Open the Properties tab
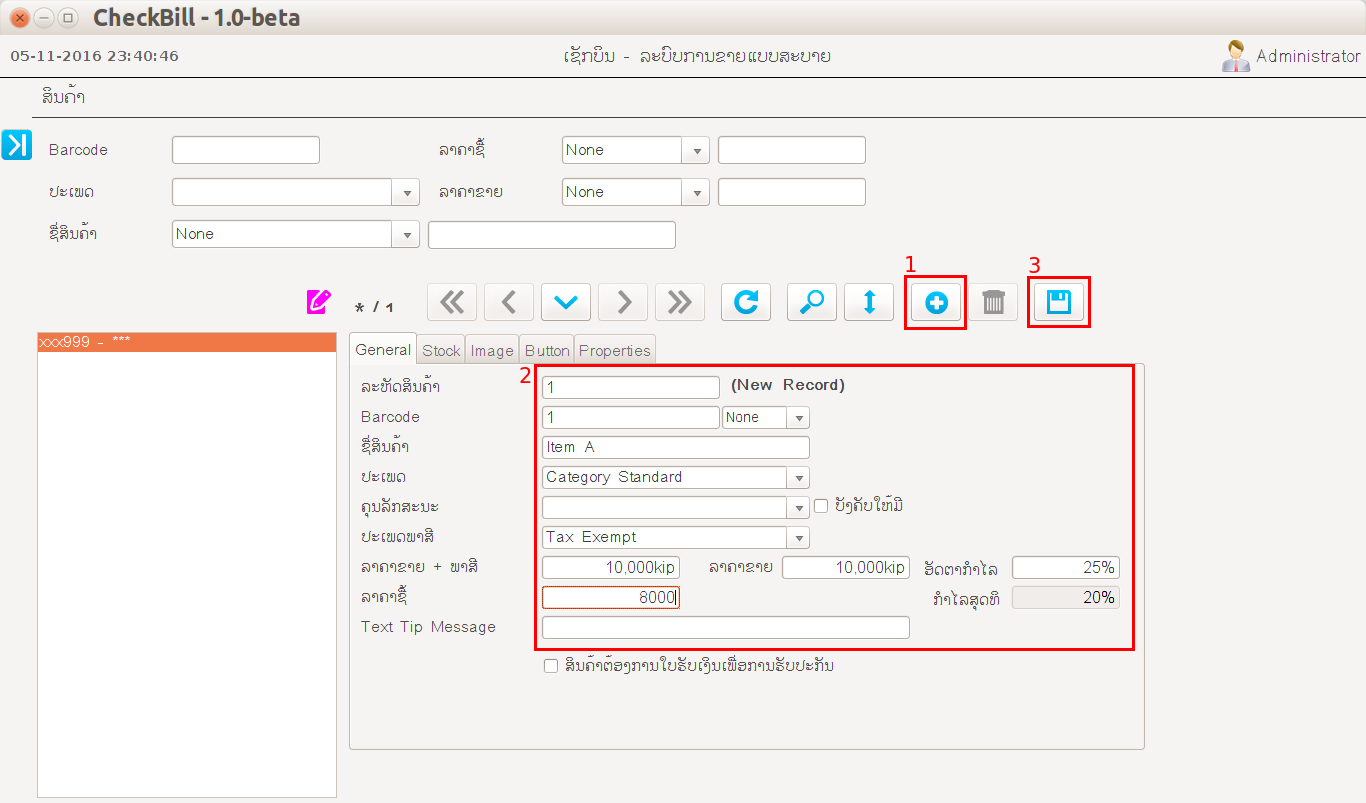The width and height of the screenshot is (1366, 803). click(614, 350)
